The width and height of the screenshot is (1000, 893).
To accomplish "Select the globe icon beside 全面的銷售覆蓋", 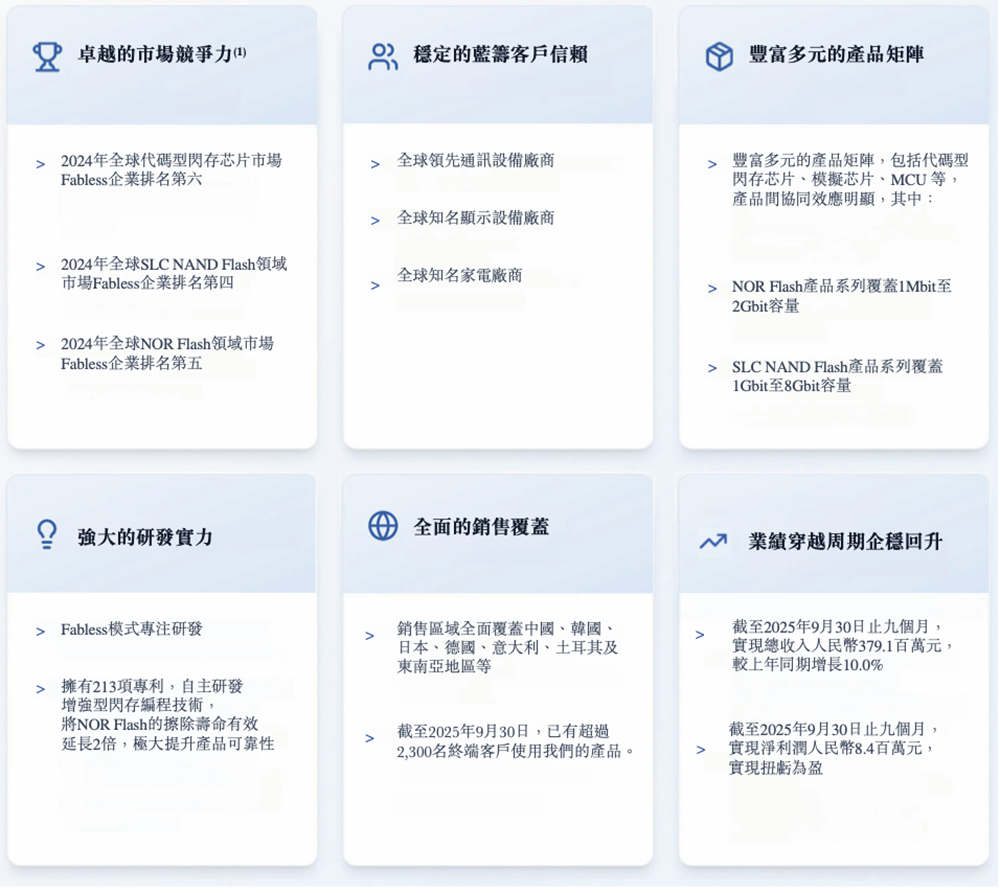I will click(381, 523).
